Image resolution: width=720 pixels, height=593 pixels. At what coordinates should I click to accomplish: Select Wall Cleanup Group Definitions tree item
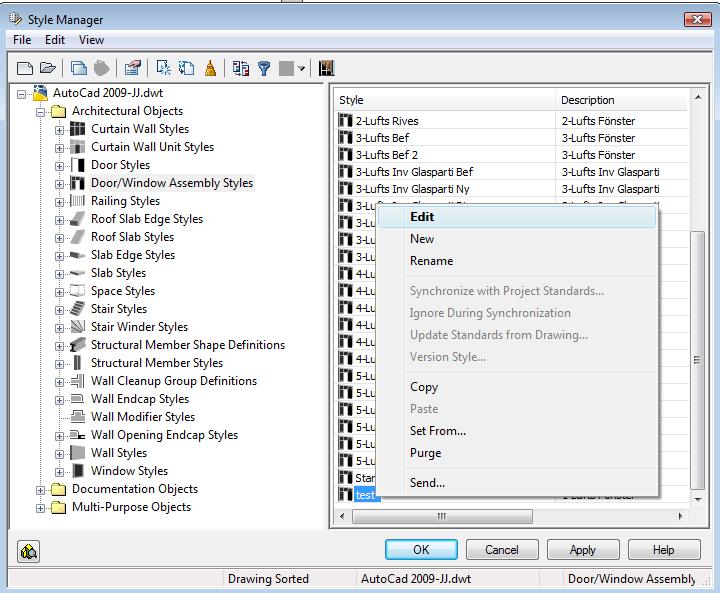tap(174, 381)
